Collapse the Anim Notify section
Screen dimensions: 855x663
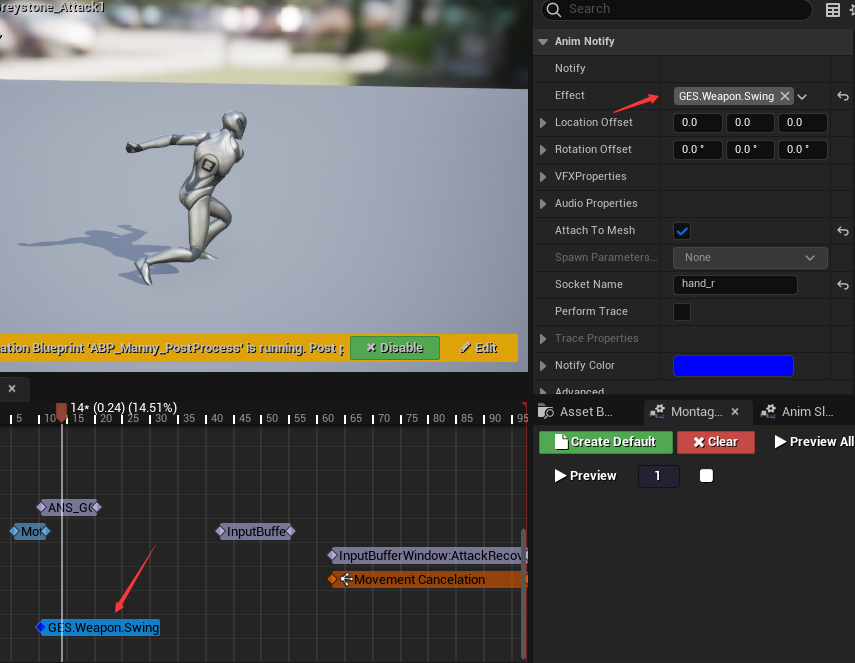click(543, 42)
